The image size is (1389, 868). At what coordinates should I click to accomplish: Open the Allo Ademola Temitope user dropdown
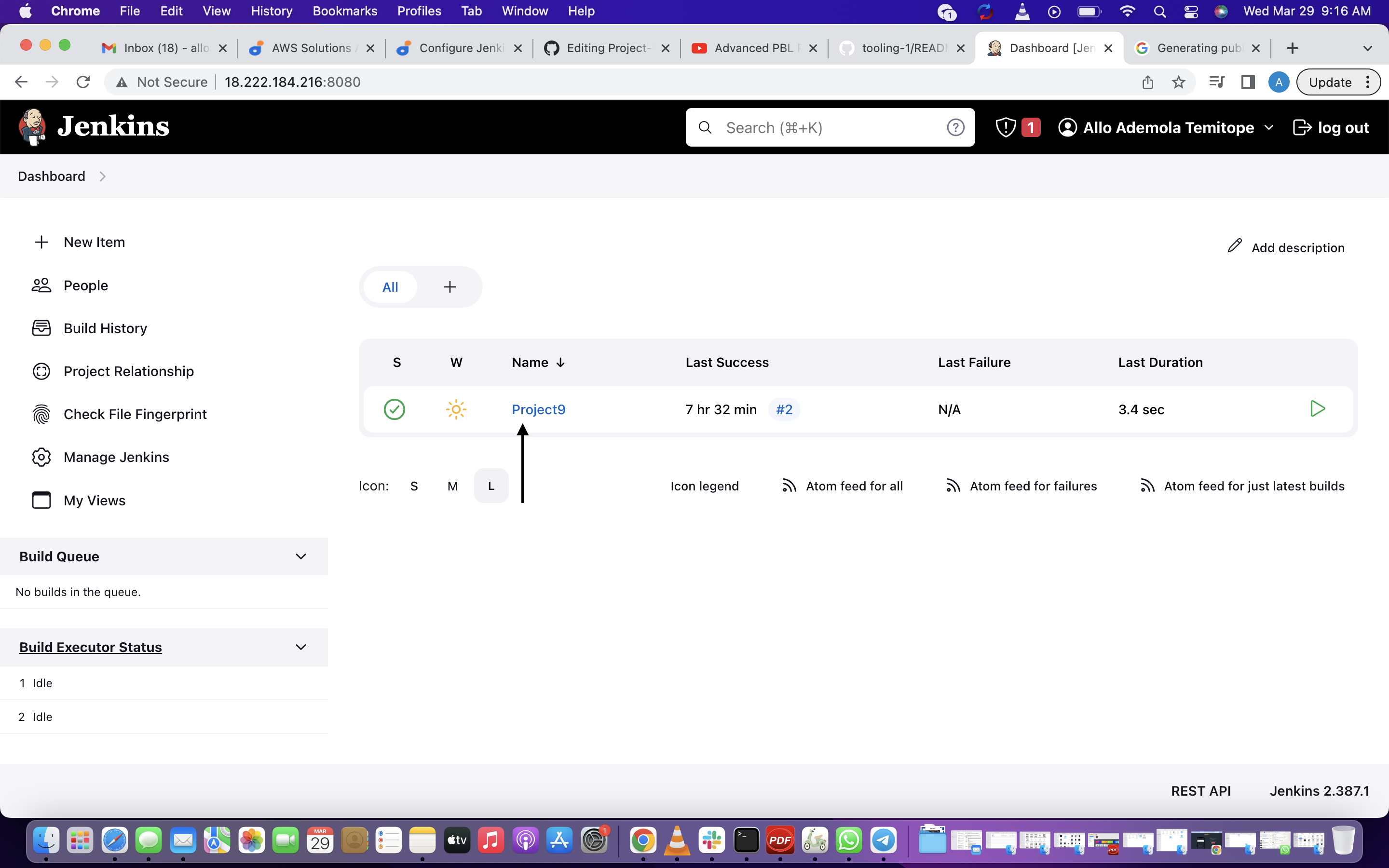point(1268,127)
